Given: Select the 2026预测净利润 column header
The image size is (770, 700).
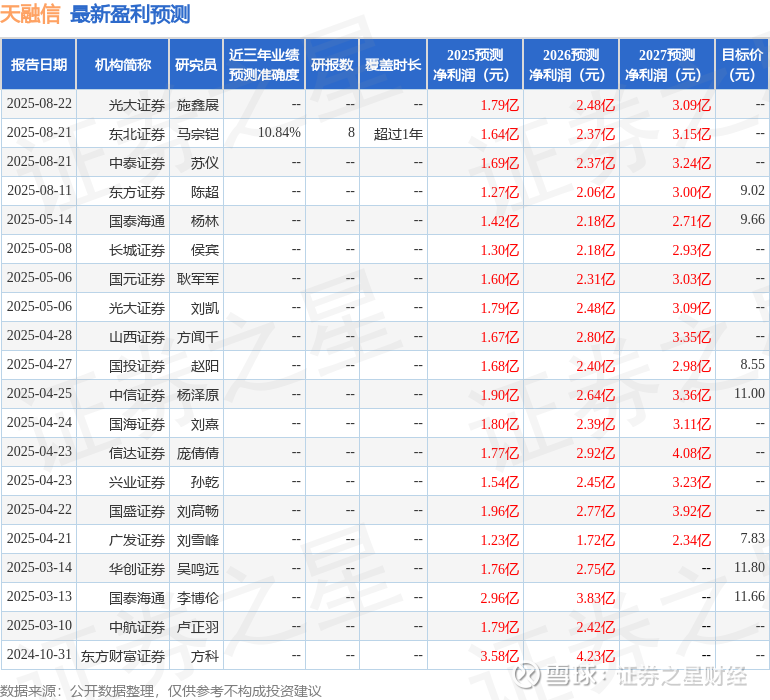Looking at the screenshot, I should pyautogui.click(x=571, y=64).
